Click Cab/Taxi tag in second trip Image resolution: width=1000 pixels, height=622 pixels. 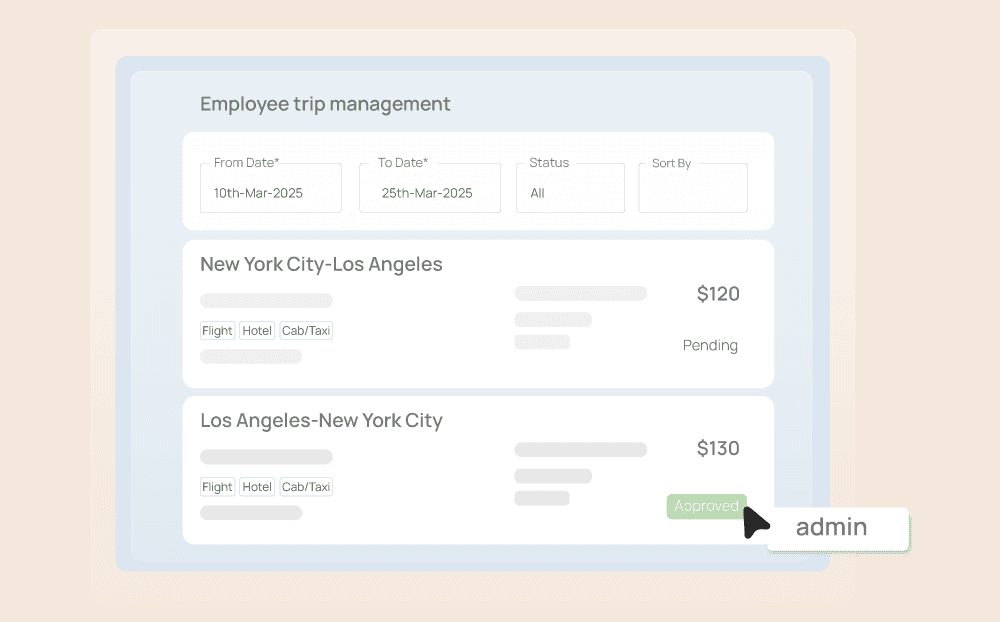click(306, 487)
